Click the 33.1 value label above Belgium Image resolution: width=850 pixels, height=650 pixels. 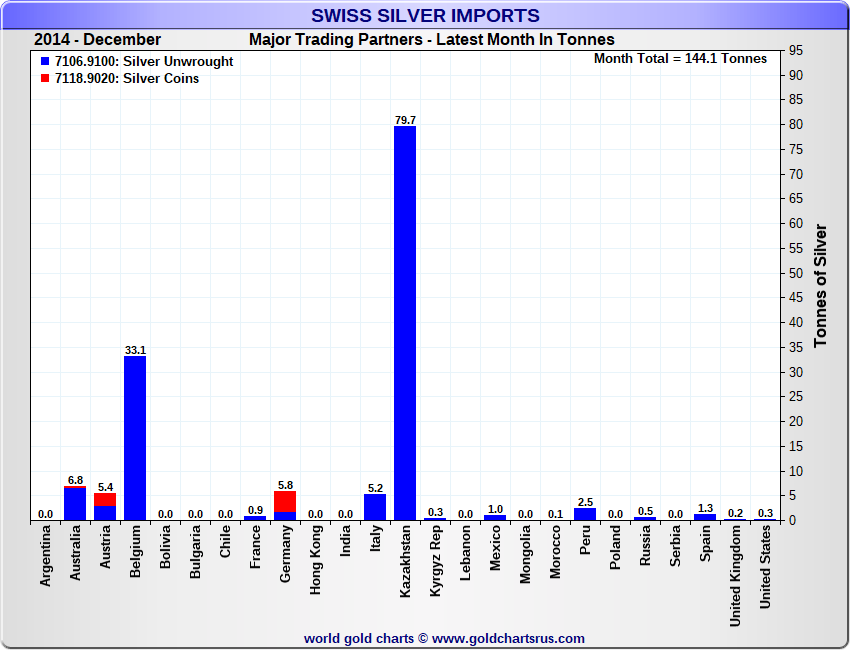135,350
